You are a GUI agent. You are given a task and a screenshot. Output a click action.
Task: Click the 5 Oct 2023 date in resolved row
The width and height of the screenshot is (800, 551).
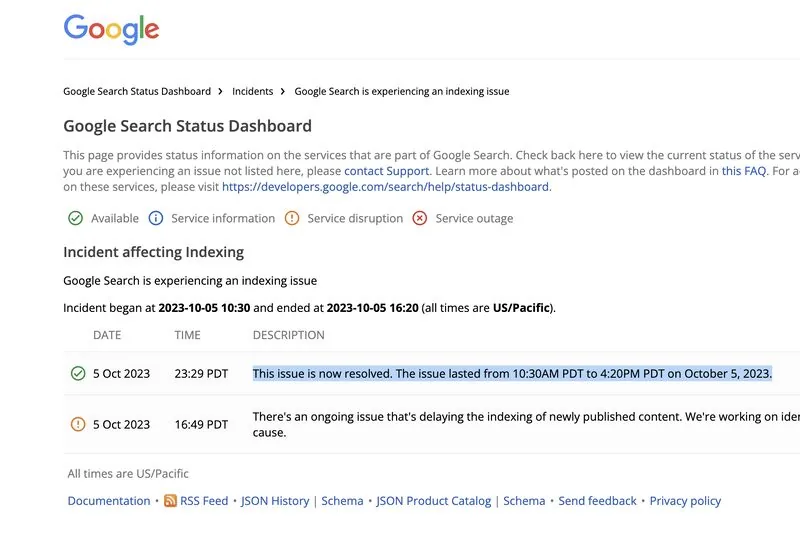121,373
